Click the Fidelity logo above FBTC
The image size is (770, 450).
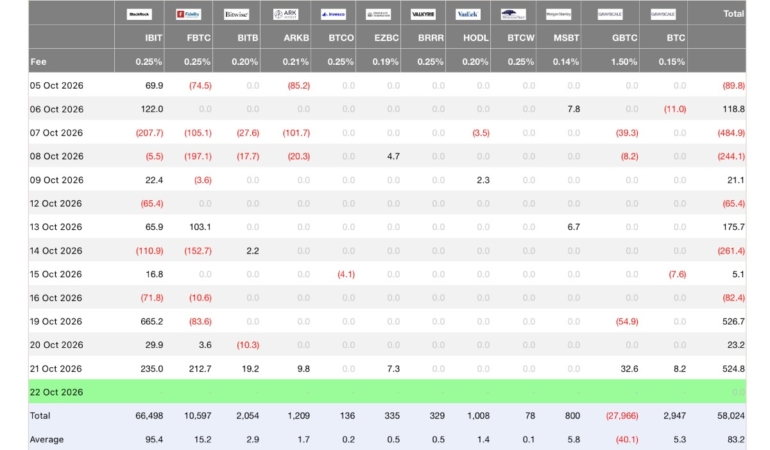[189, 14]
